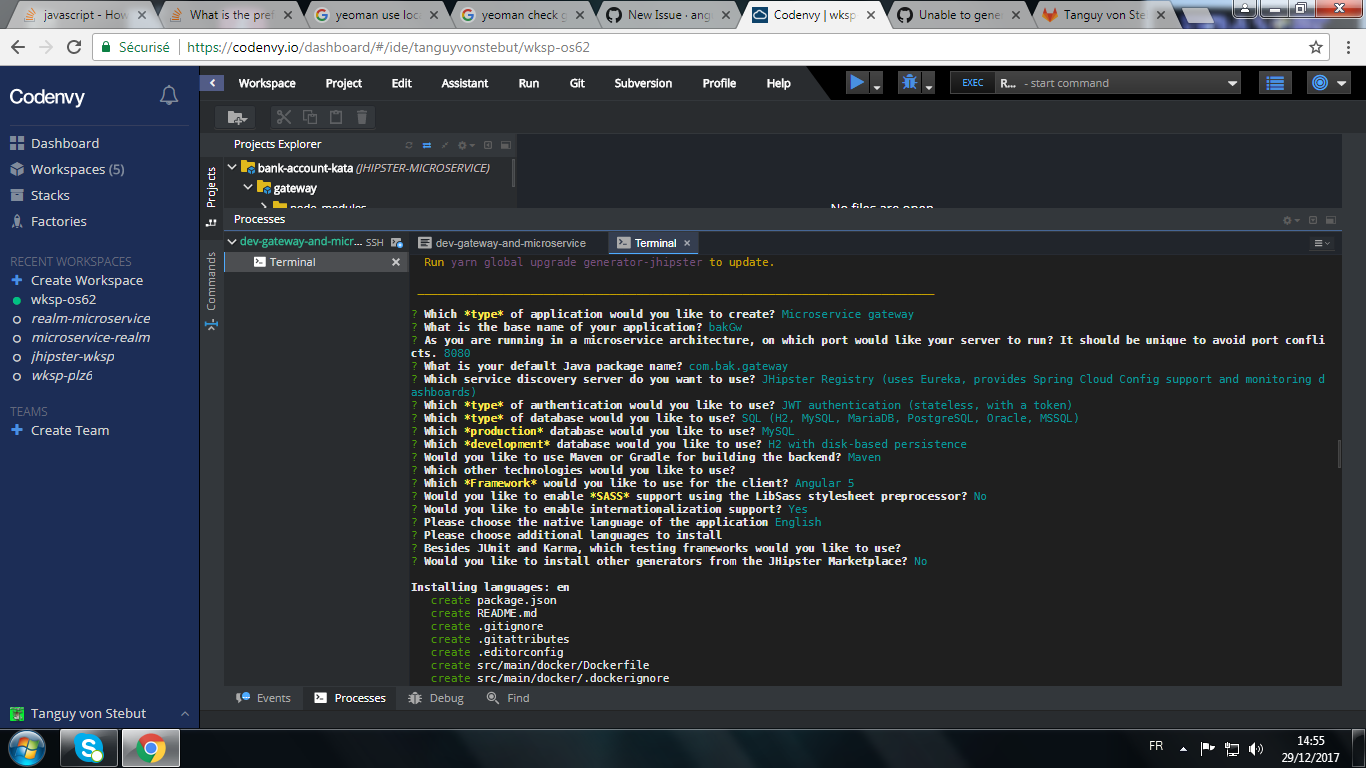Click the Run play button

(x=857, y=83)
